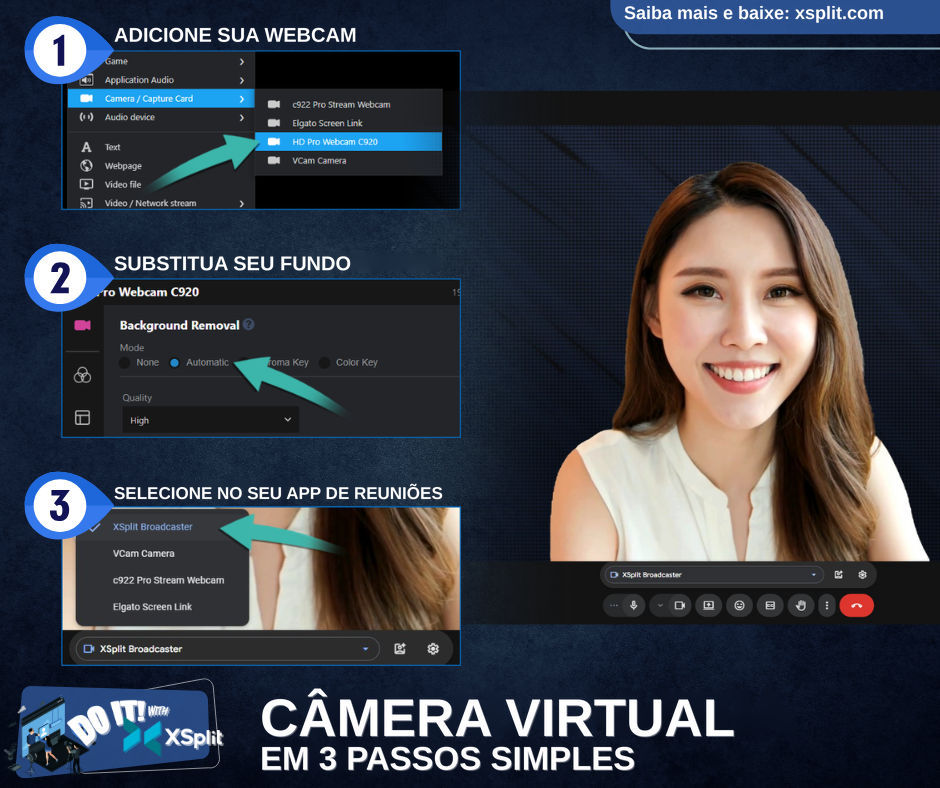The image size is (940, 788).
Task: Open XSplit Broadcaster dropdown under the video preview
Action: (x=713, y=575)
